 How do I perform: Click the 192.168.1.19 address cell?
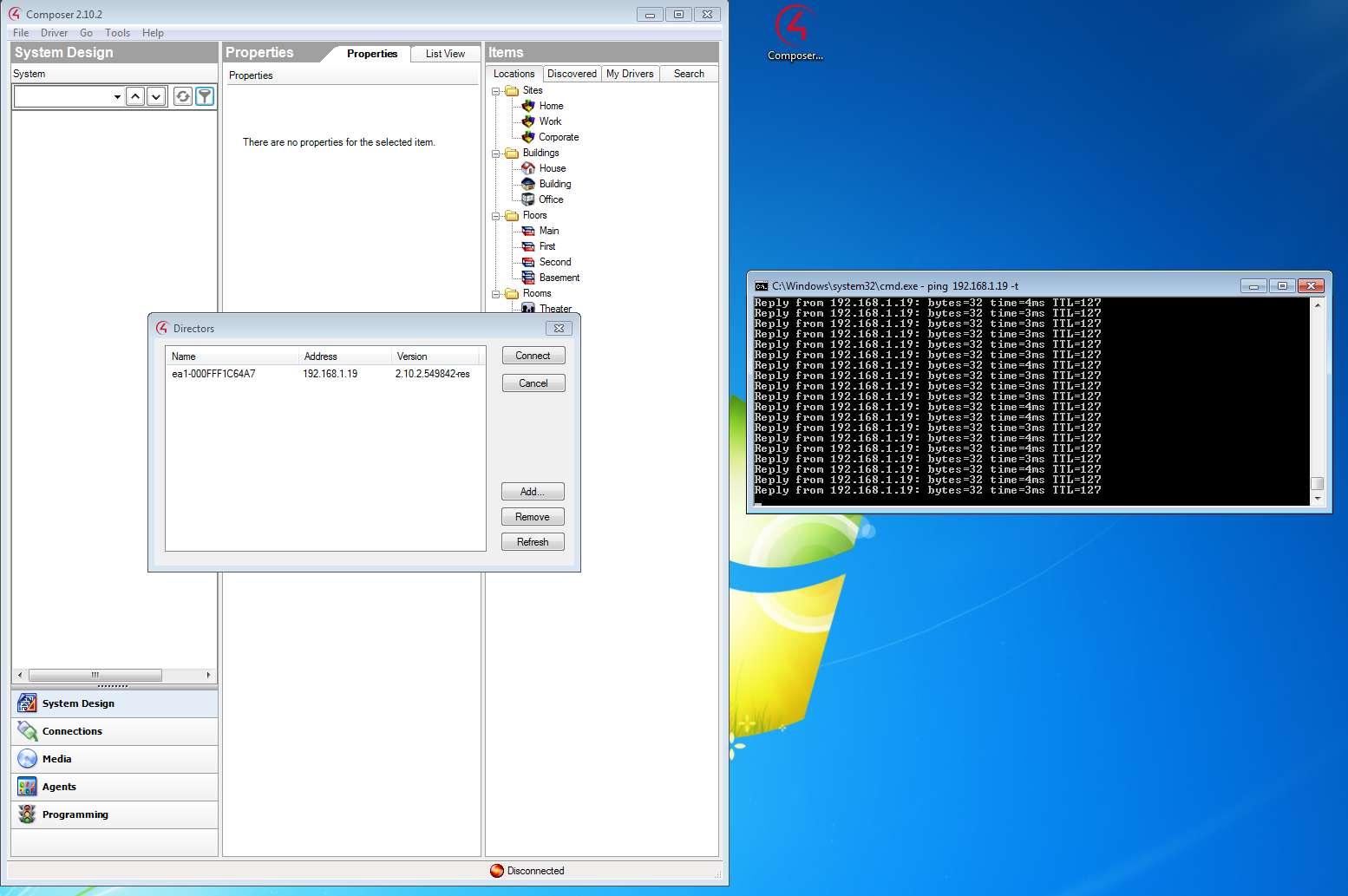[x=330, y=374]
